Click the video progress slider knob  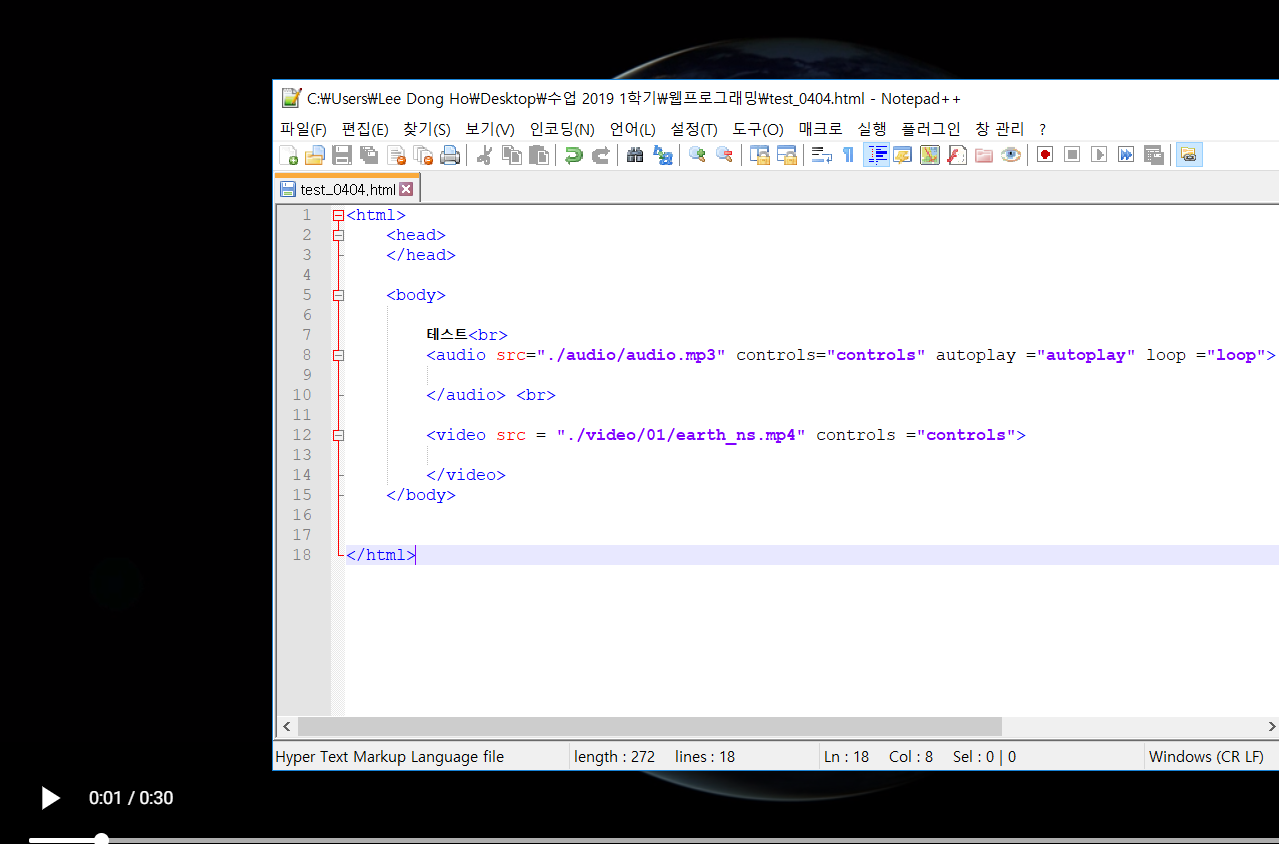(x=101, y=839)
